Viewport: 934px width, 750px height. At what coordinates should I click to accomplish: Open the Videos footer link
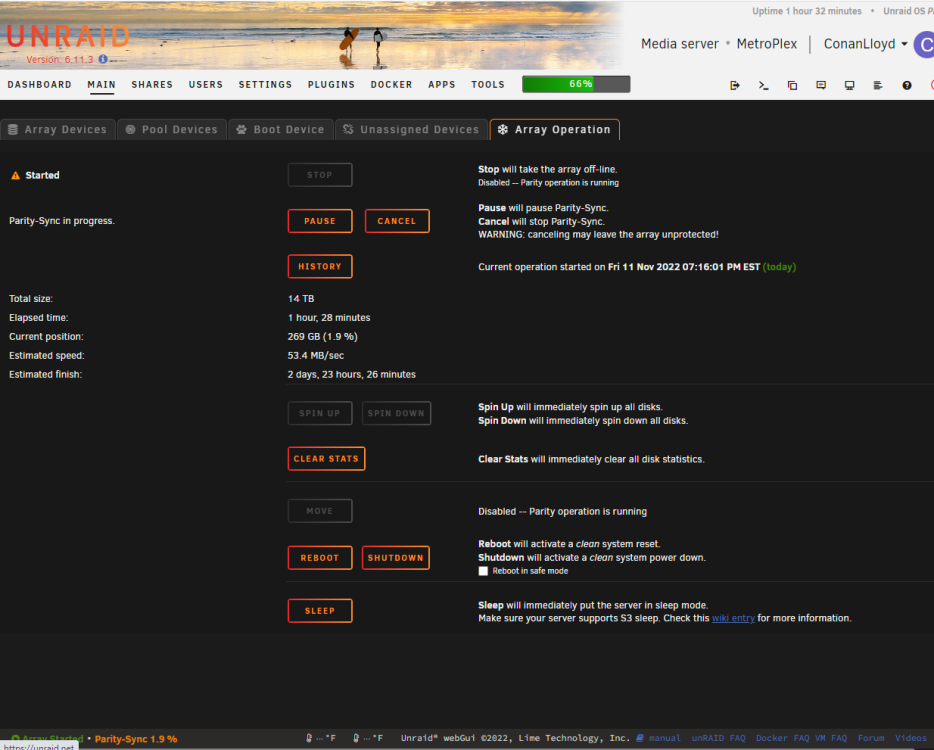coord(911,738)
